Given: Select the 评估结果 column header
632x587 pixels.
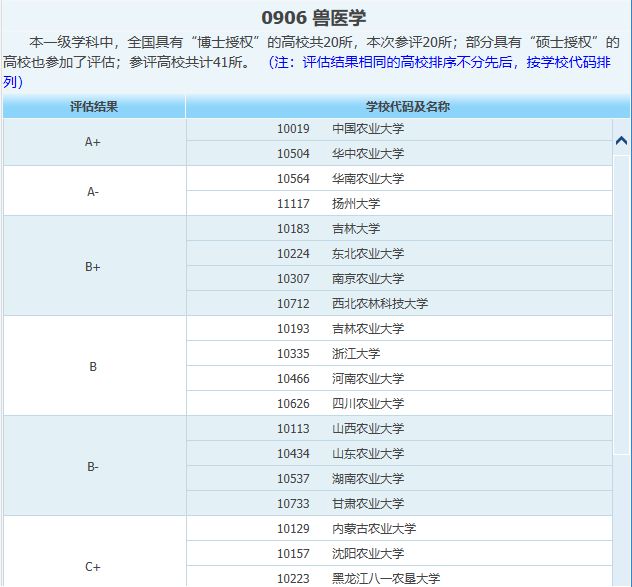Looking at the screenshot, I should pyautogui.click(x=94, y=107).
